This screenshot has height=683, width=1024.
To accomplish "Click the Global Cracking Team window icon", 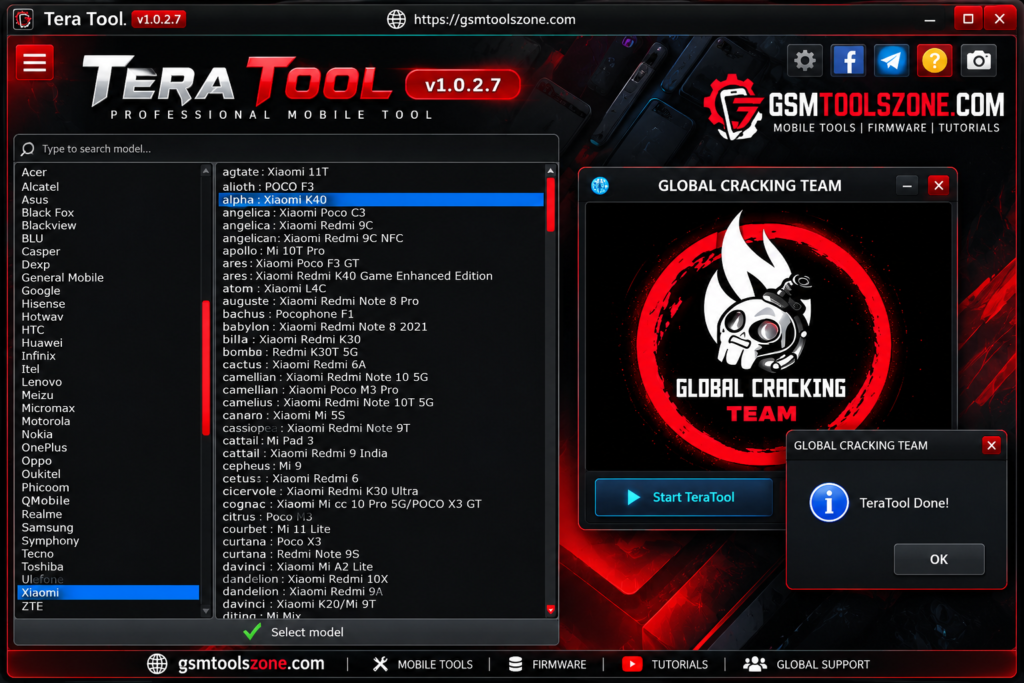I will tap(600, 186).
